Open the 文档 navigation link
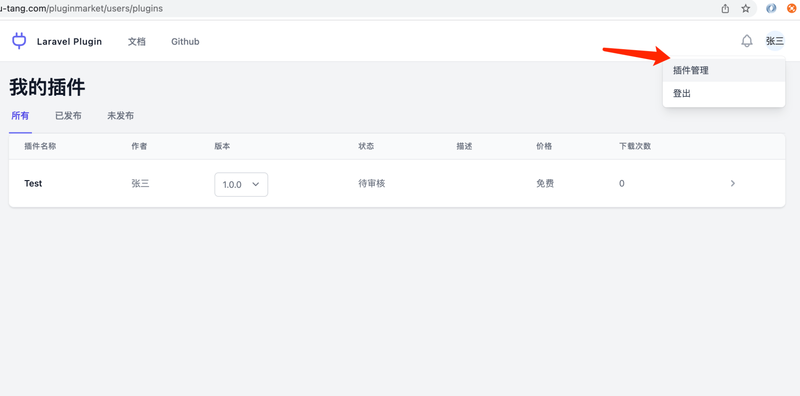Image resolution: width=800 pixels, height=396 pixels. coord(137,41)
